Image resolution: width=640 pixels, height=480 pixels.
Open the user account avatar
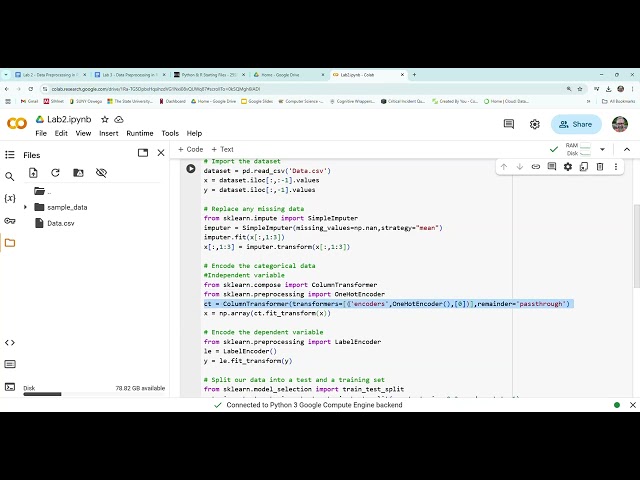coord(620,124)
